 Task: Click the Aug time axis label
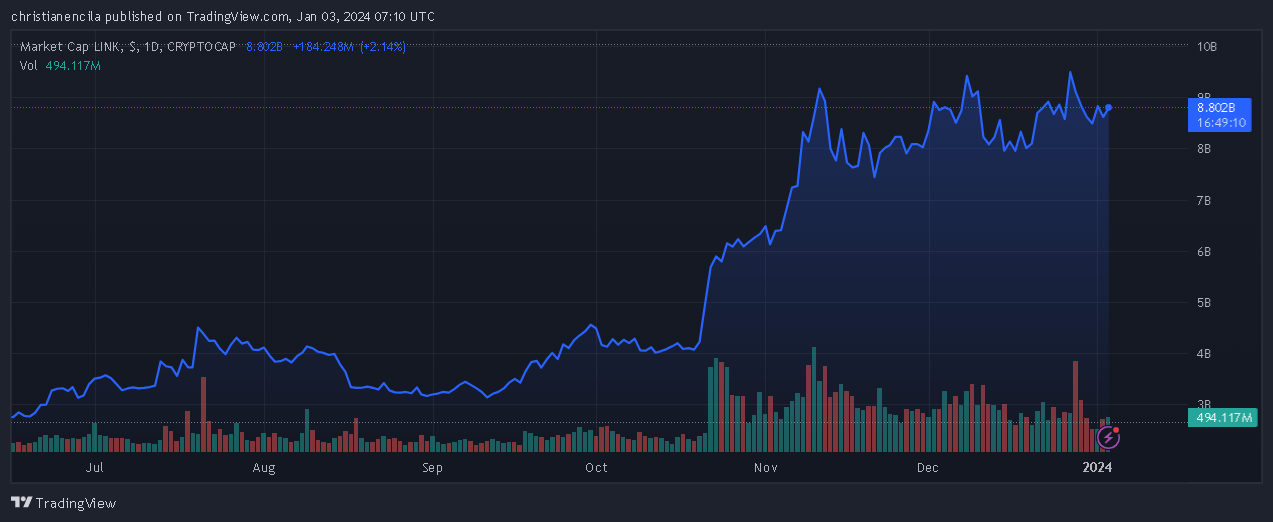[x=264, y=467]
